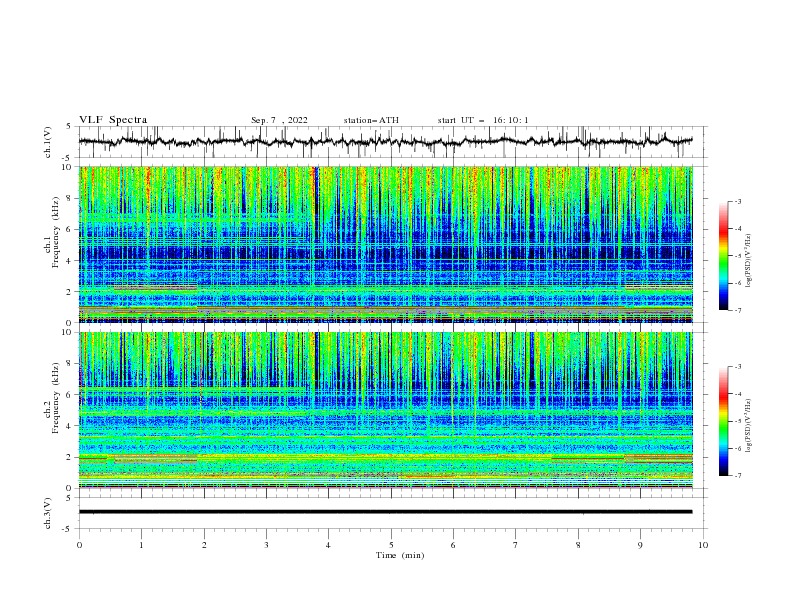Click the ch.2 PSD color scale bar

pos(723,421)
